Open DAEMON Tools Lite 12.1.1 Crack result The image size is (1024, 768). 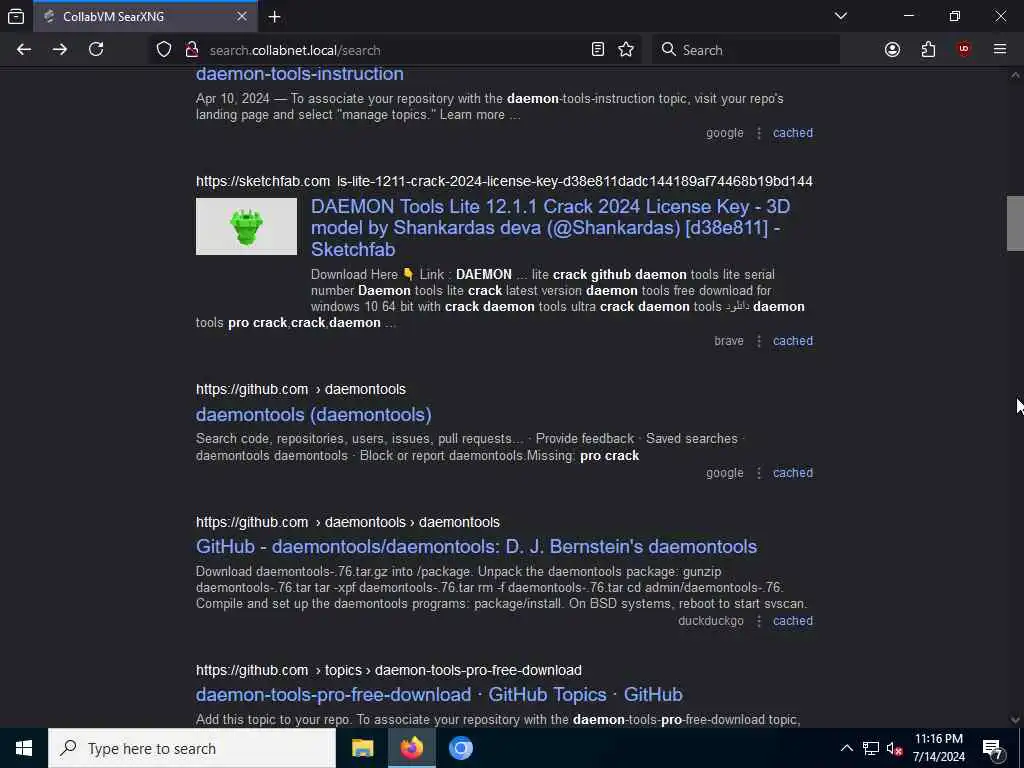point(550,228)
